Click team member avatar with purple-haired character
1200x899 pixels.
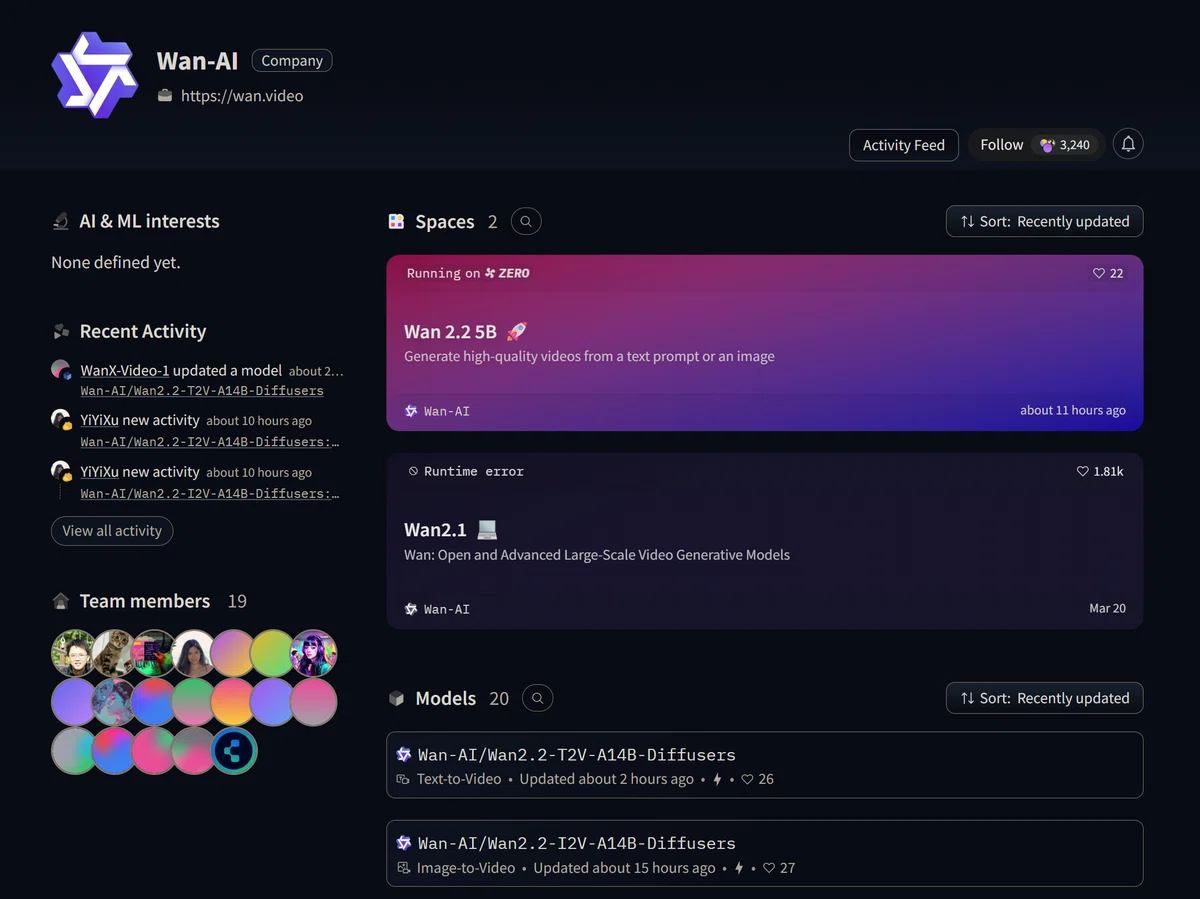click(x=313, y=653)
